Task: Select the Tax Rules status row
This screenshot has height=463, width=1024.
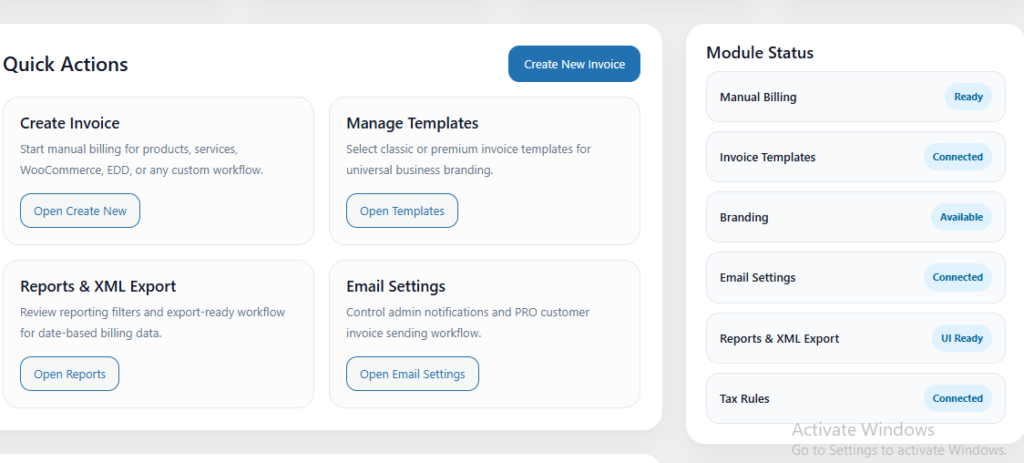Action: (x=856, y=398)
